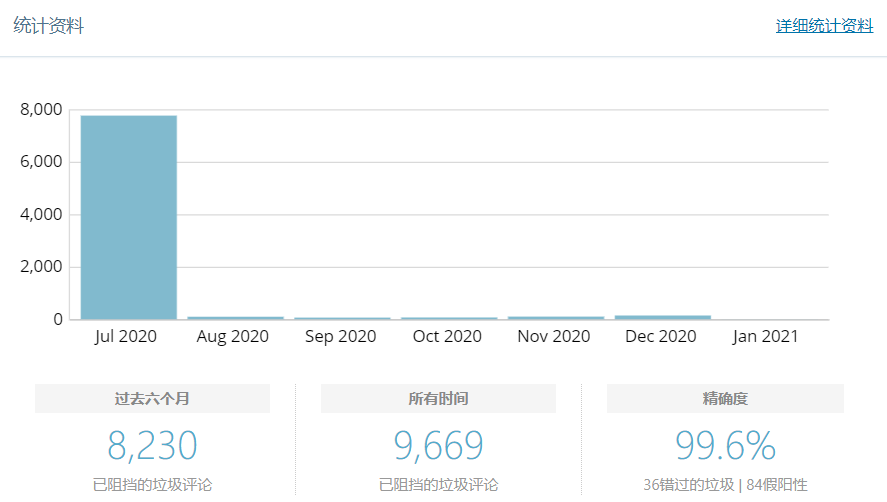
Task: Select the 精确度 panel header
Action: 725,398
